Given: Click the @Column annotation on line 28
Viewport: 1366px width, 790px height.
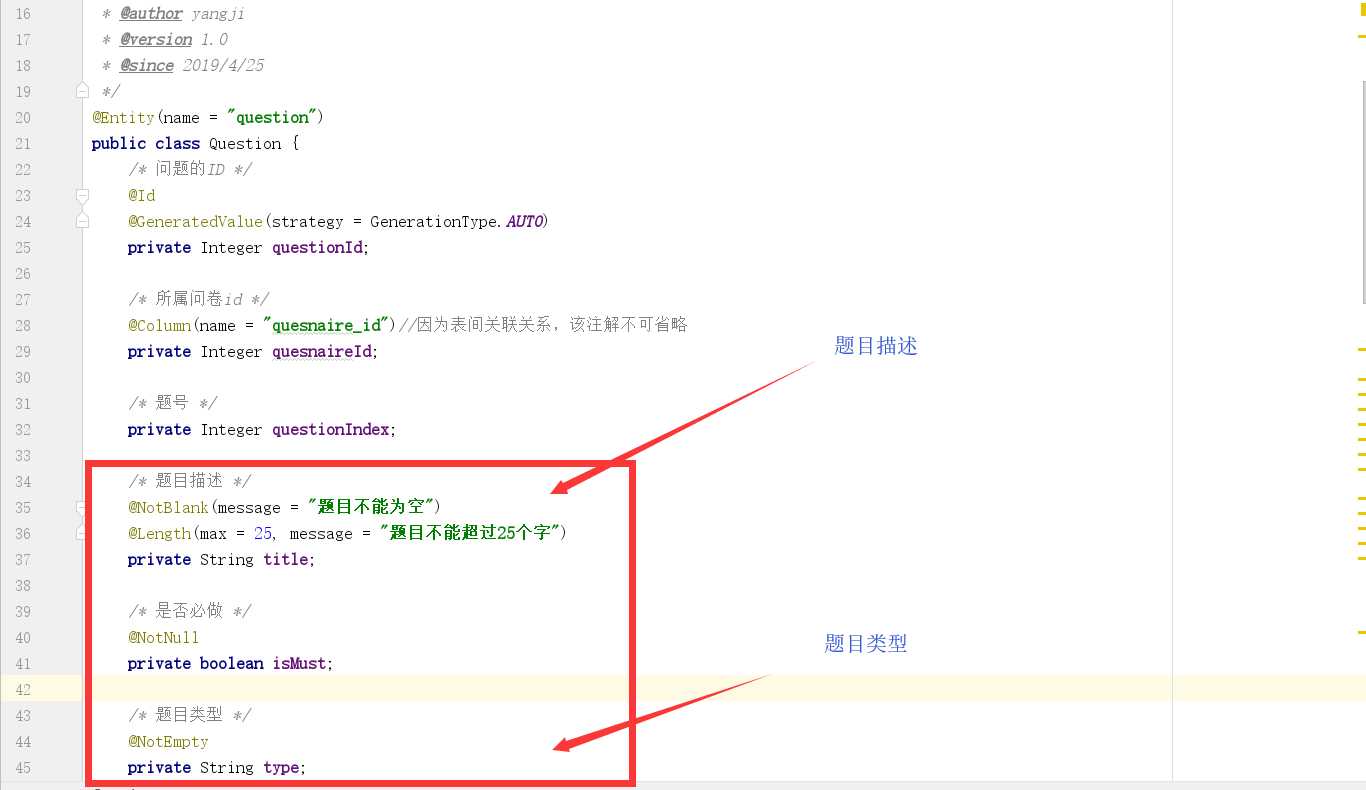Looking at the screenshot, I should (159, 325).
